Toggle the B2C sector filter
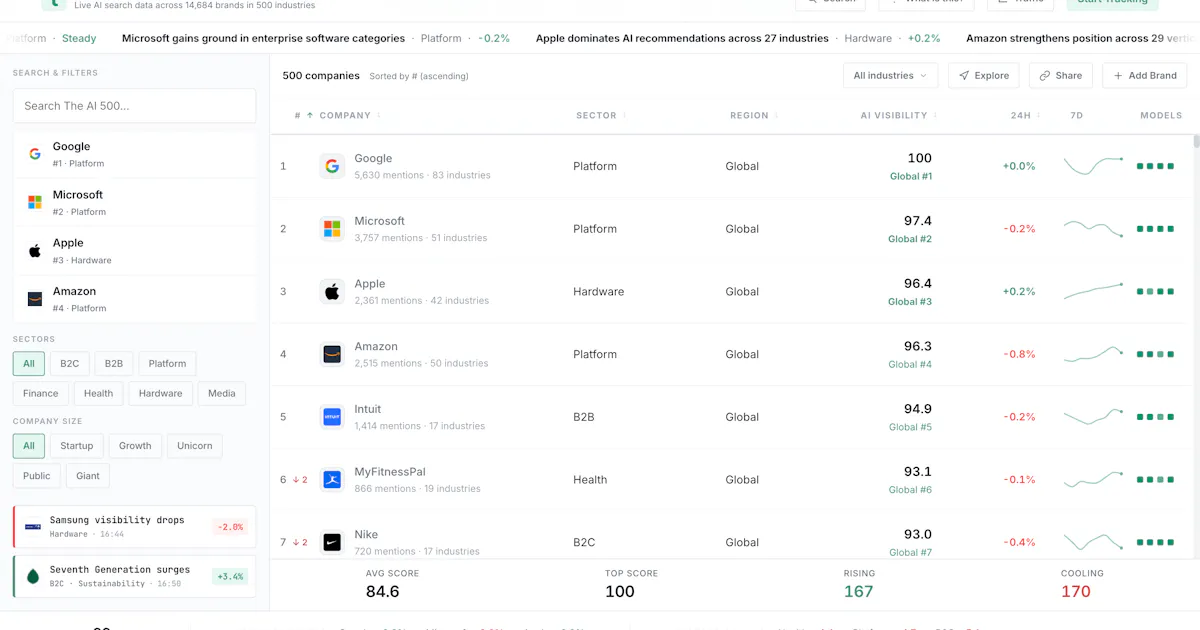1200x630 pixels. point(69,364)
